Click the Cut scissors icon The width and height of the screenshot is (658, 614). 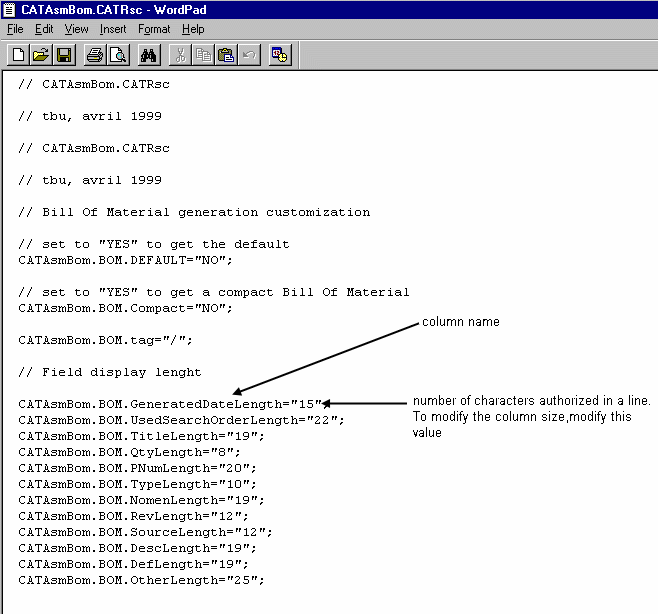click(182, 55)
